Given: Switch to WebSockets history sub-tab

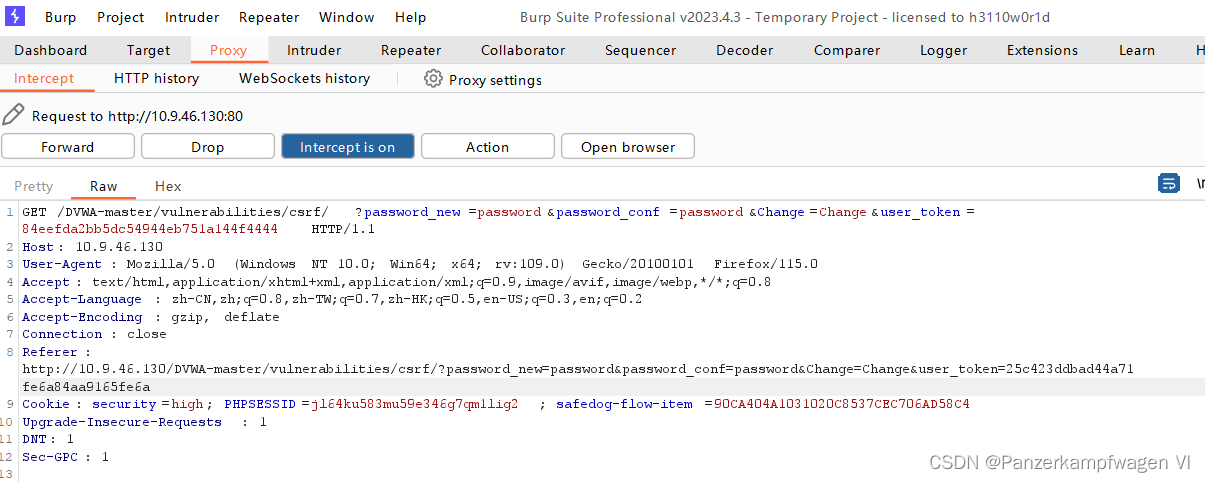Looking at the screenshot, I should pos(304,78).
